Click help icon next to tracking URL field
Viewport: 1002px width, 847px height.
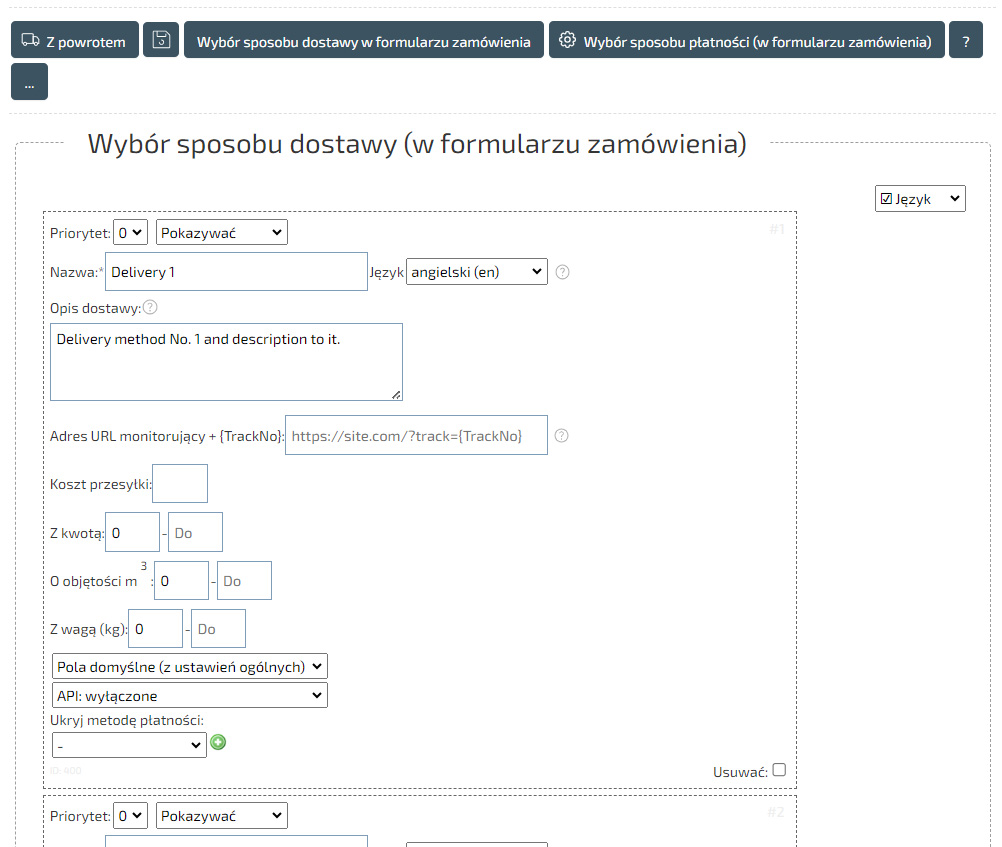[562, 436]
